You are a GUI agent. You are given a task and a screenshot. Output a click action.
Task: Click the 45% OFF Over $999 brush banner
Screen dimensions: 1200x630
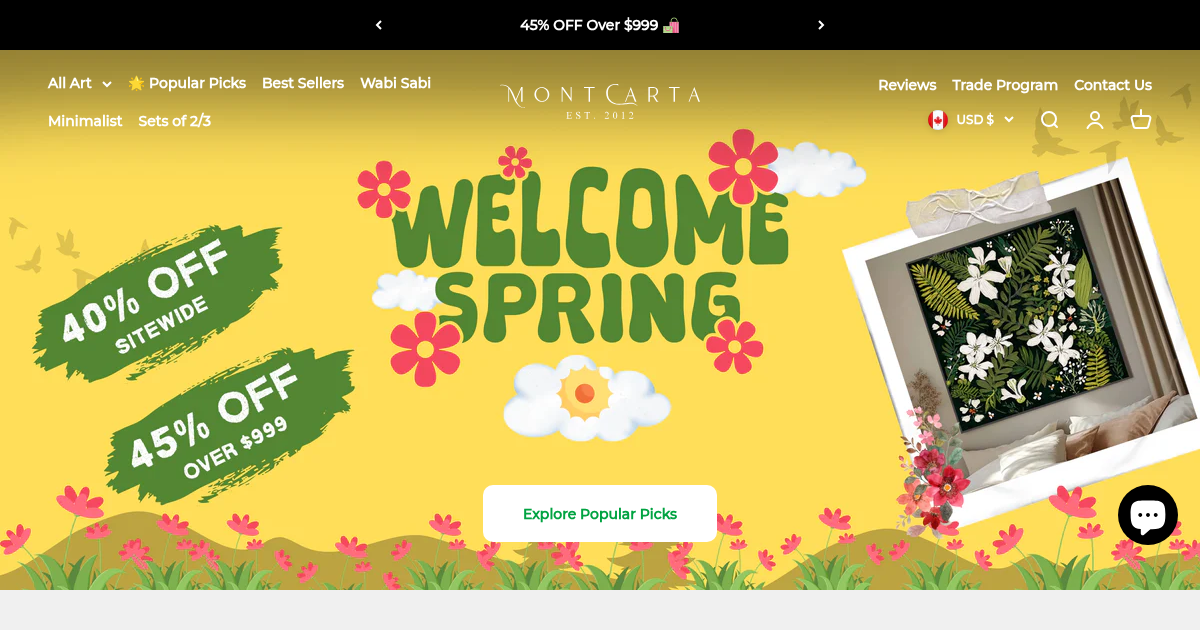230,428
